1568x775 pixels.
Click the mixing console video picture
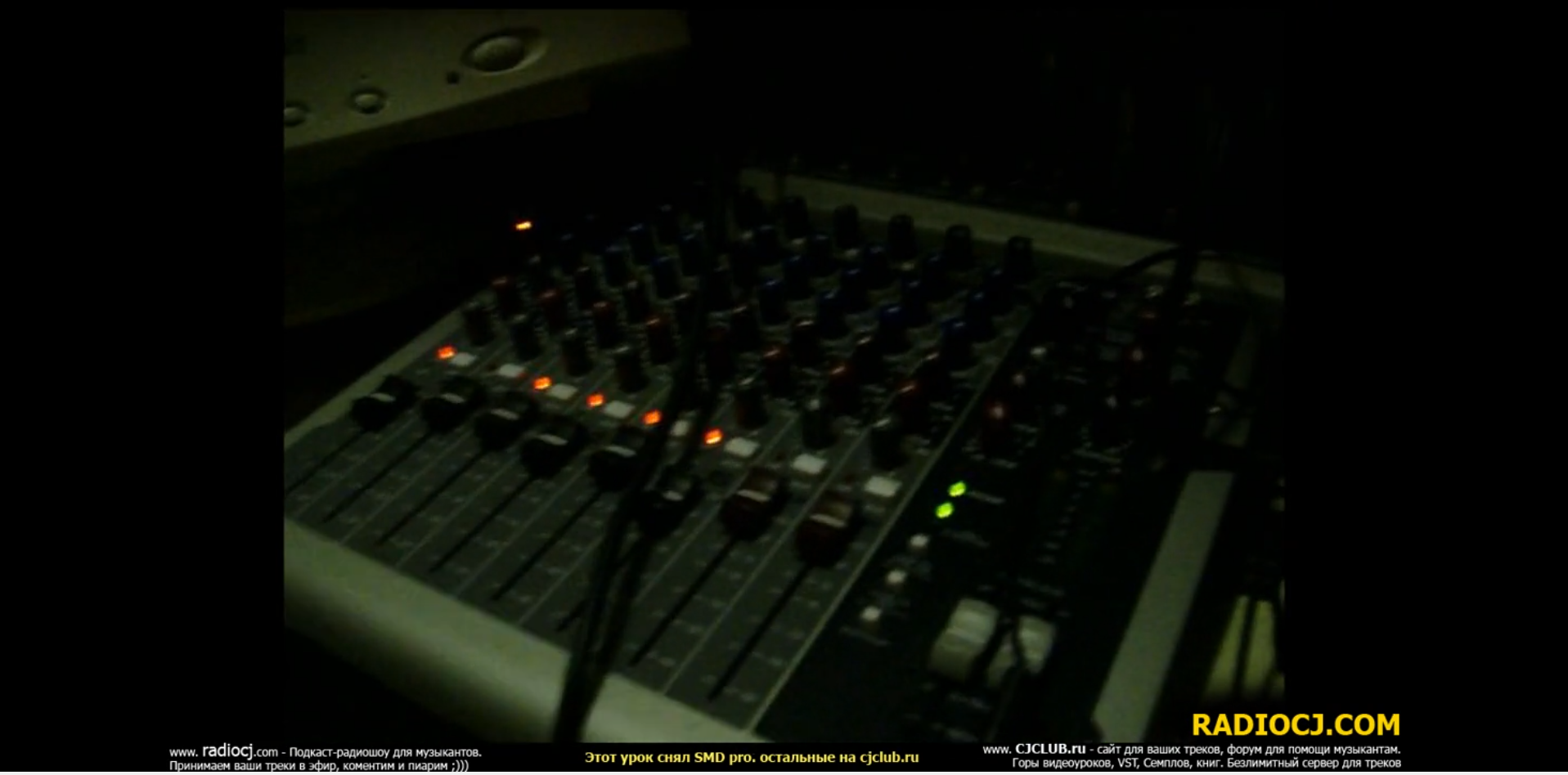pyautogui.click(x=784, y=375)
